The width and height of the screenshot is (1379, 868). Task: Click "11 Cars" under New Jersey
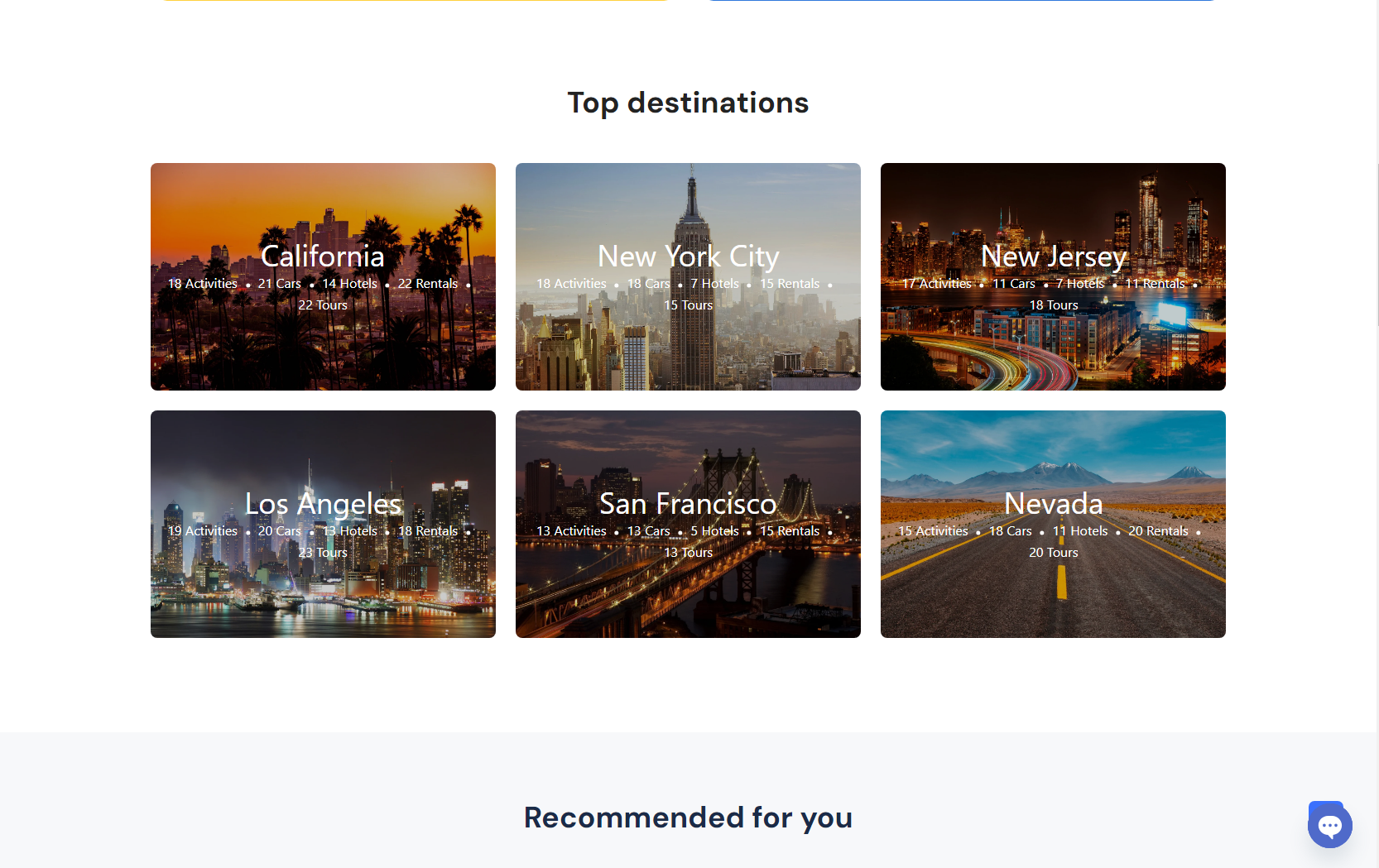click(x=1013, y=284)
